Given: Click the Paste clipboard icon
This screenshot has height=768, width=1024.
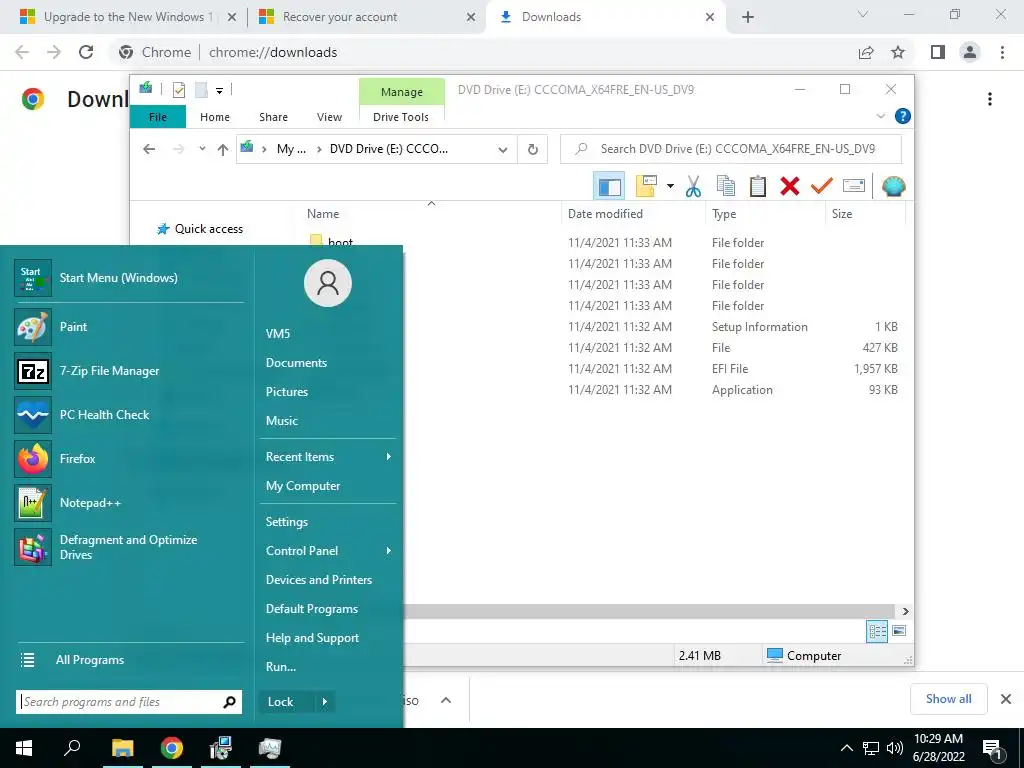Looking at the screenshot, I should click(x=758, y=186).
